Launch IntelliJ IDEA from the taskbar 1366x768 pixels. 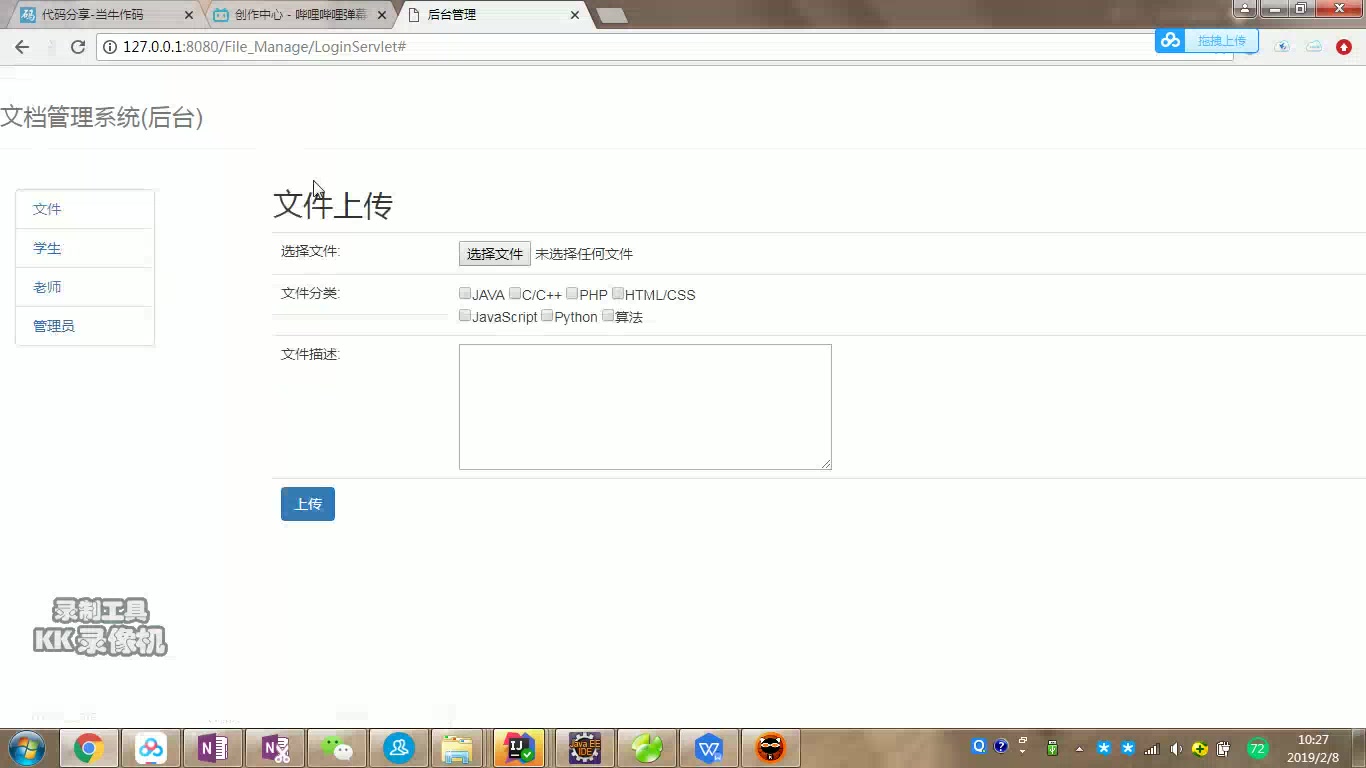(x=518, y=747)
